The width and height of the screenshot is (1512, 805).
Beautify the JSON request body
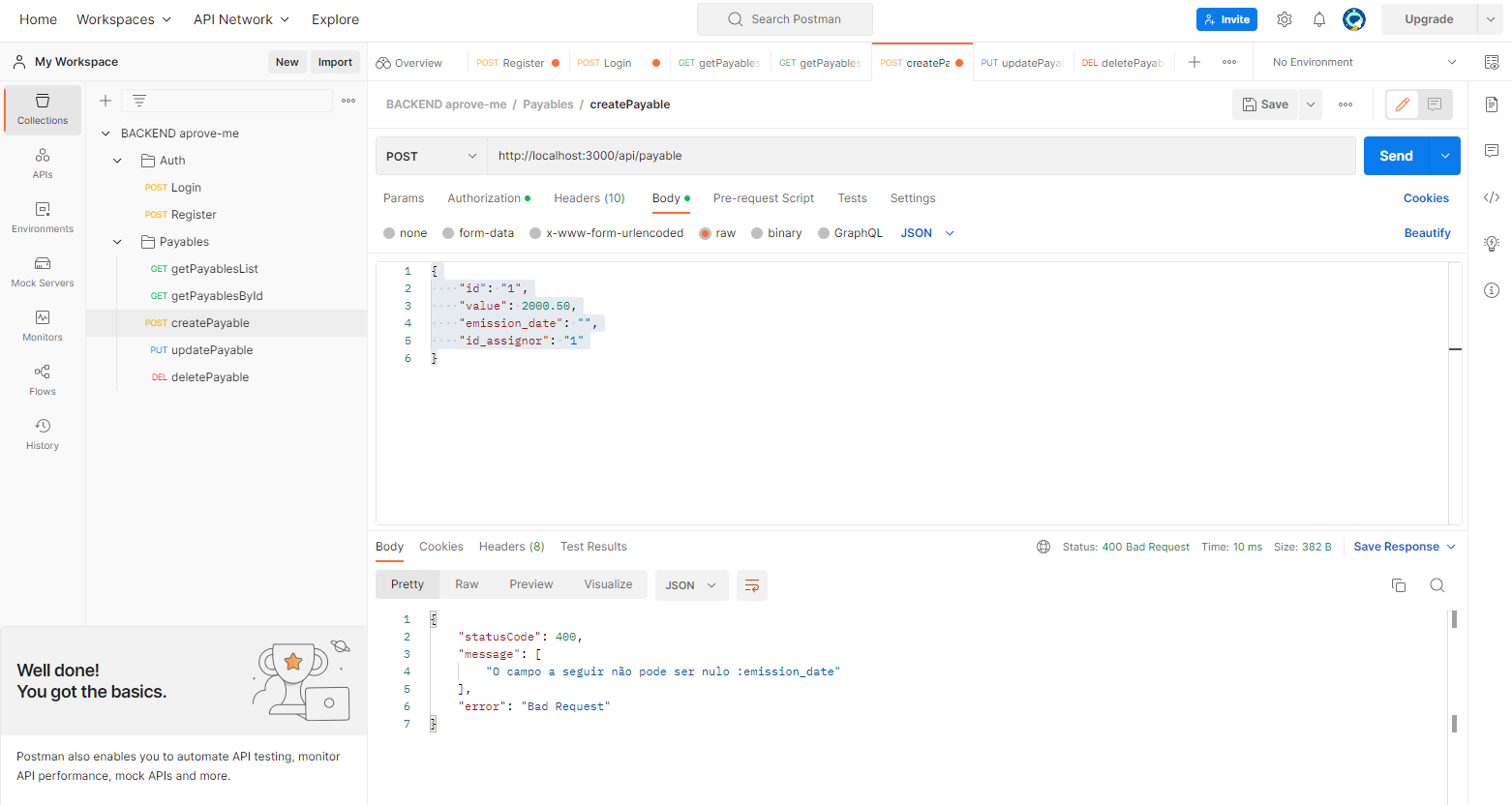(x=1427, y=232)
